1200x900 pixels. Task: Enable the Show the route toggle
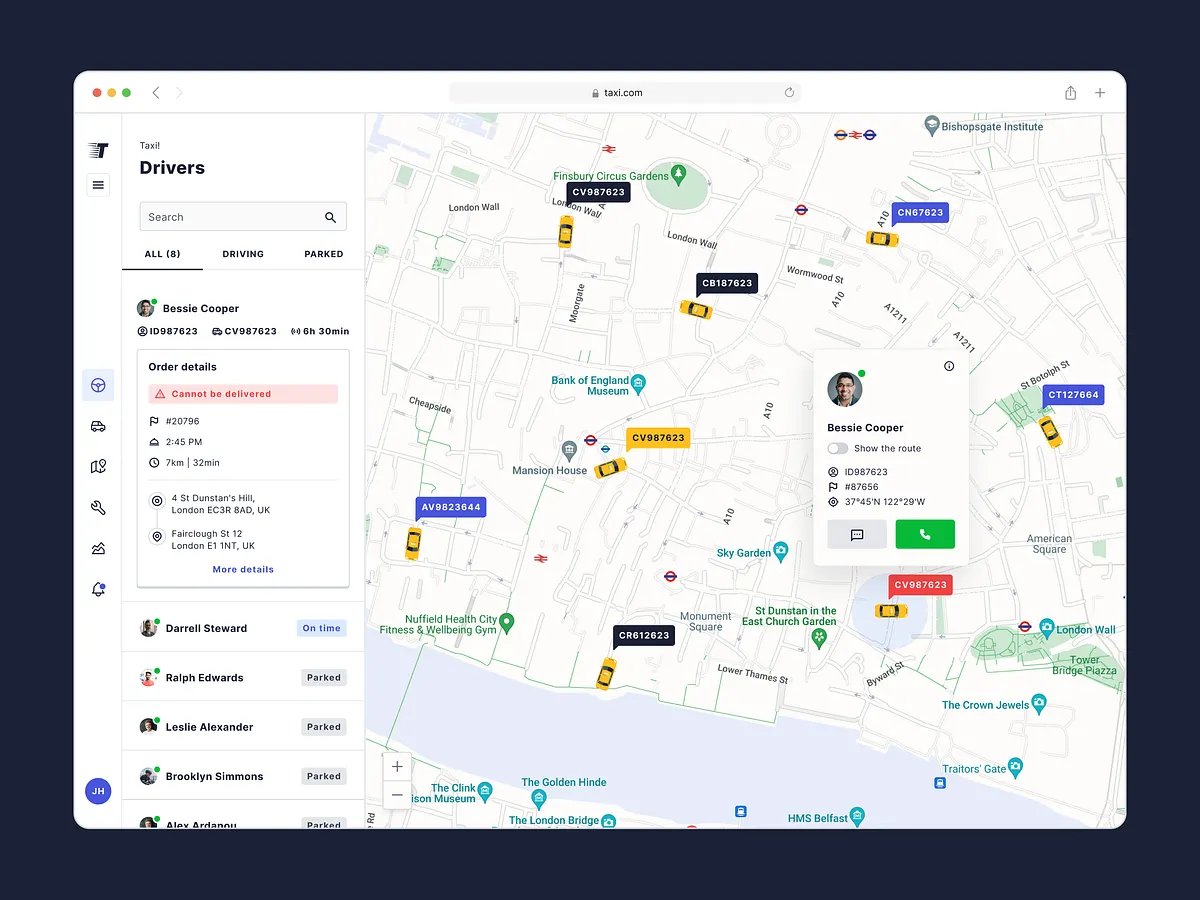coord(837,448)
